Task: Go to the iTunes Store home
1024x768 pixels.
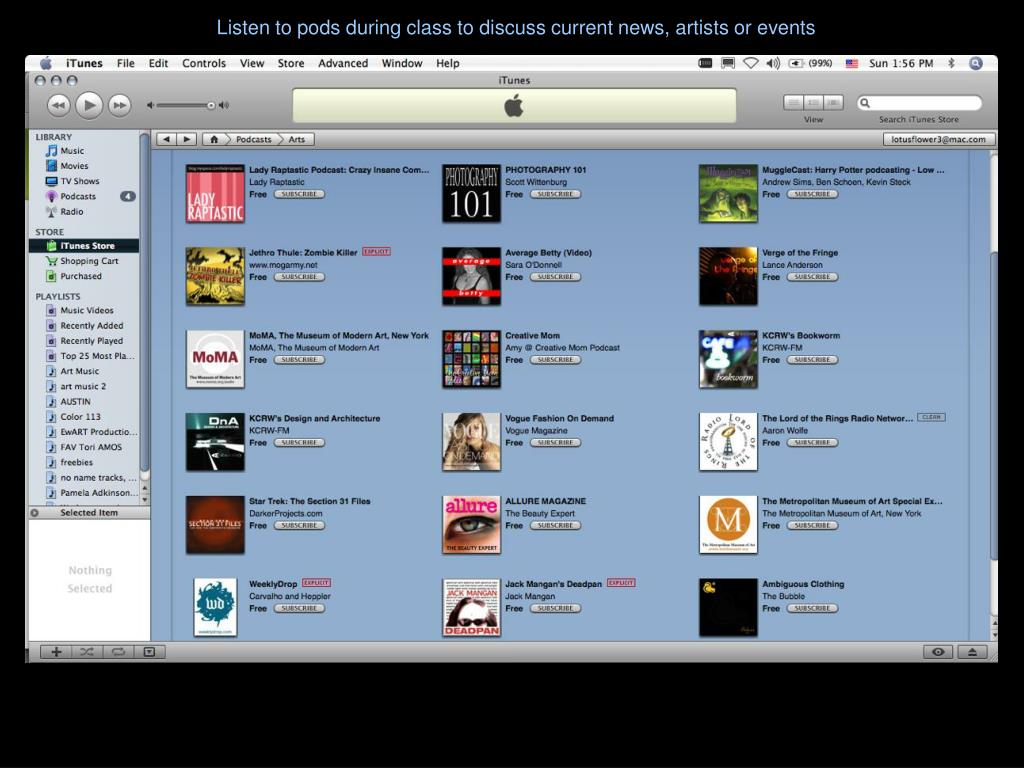Action: point(214,139)
